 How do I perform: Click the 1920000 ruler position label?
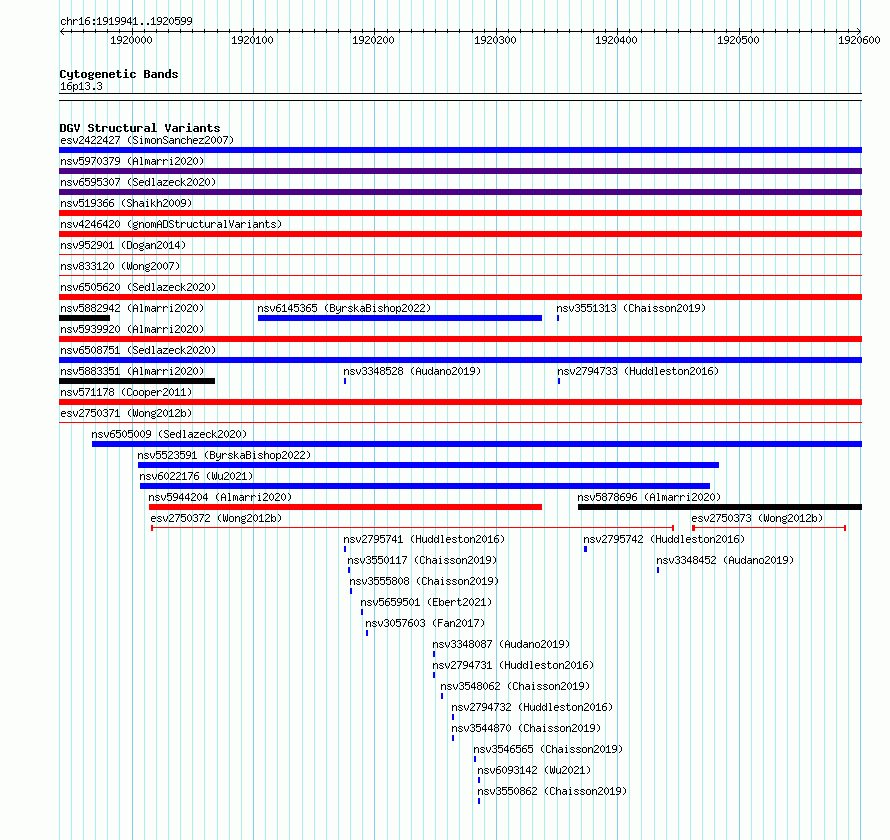(131, 40)
